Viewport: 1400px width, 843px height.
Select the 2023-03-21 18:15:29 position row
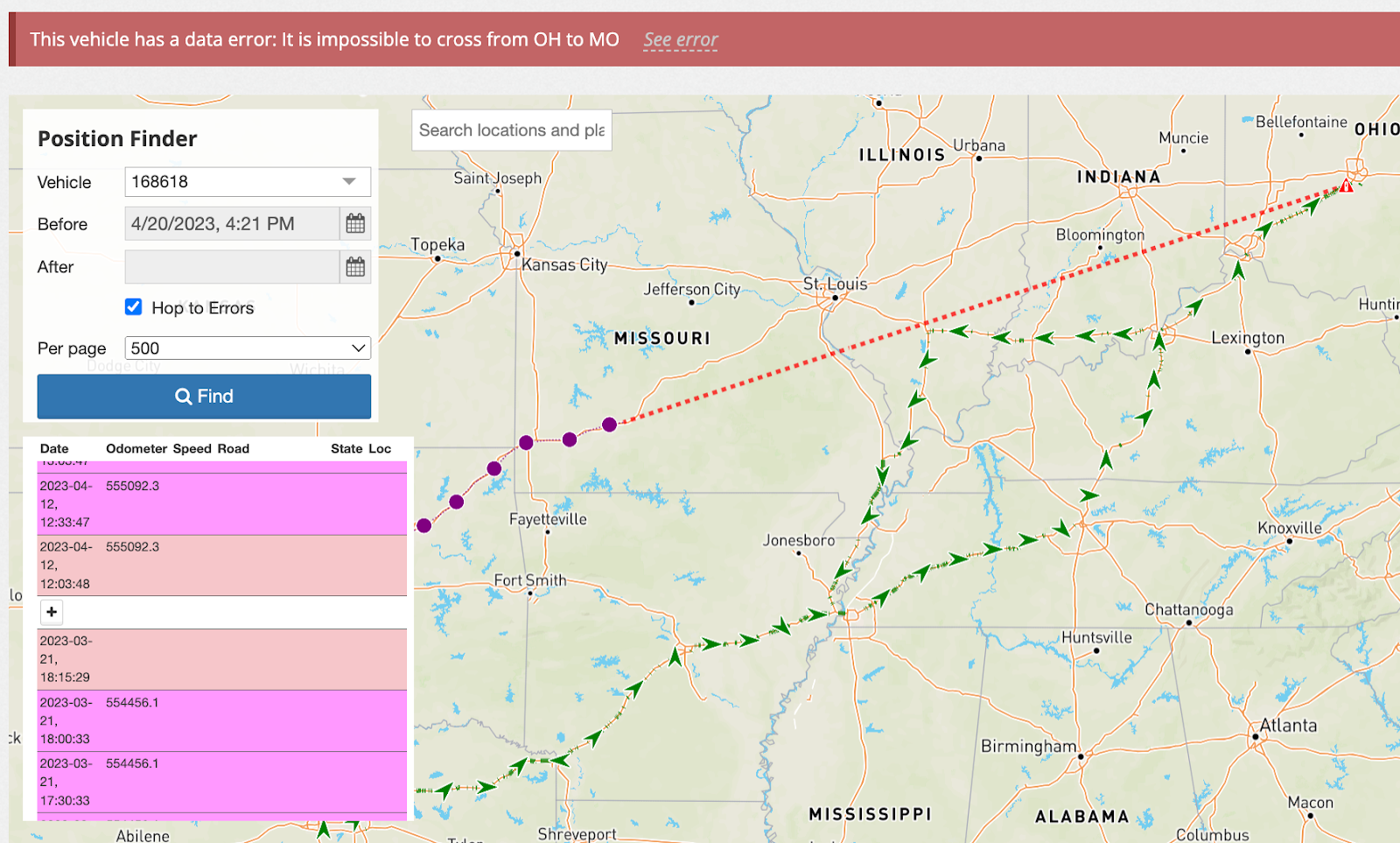[x=221, y=659]
